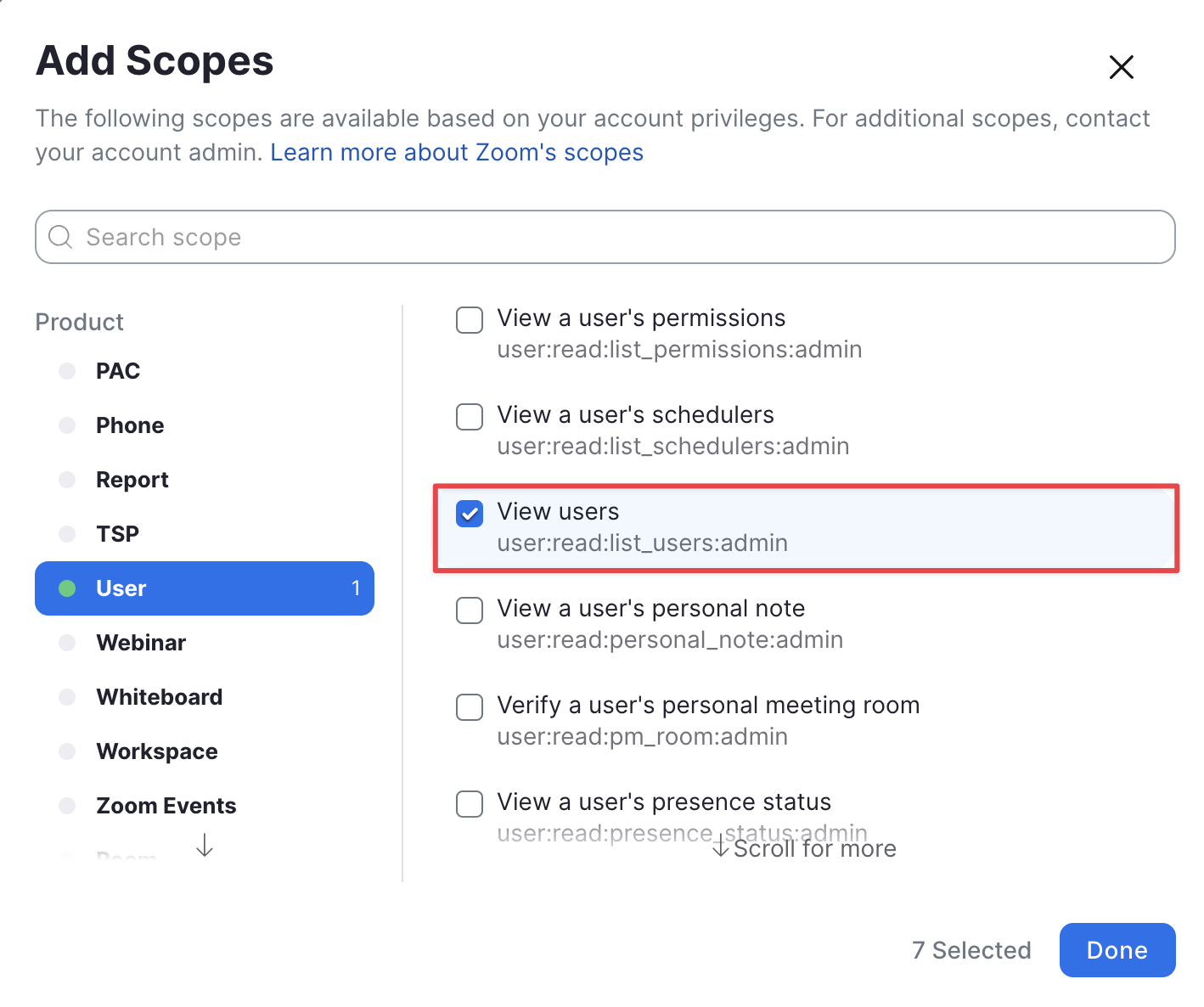This screenshot has height=1007, width=1204.
Task: Enable View a user's permissions checkbox
Action: (470, 320)
